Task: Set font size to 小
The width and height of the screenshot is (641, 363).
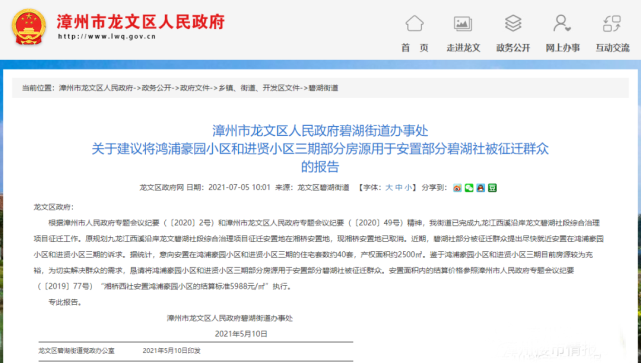Action: (408, 188)
